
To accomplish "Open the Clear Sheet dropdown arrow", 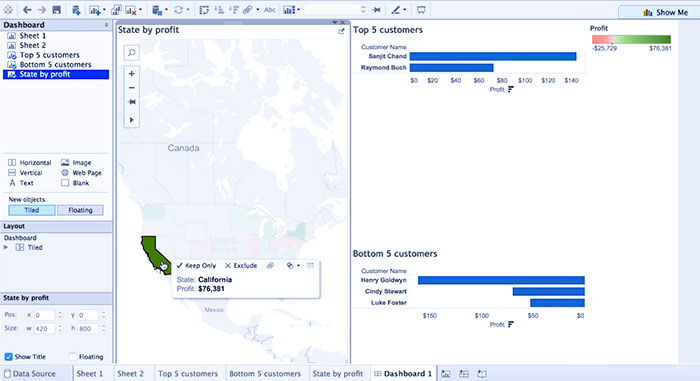I will point(140,9).
